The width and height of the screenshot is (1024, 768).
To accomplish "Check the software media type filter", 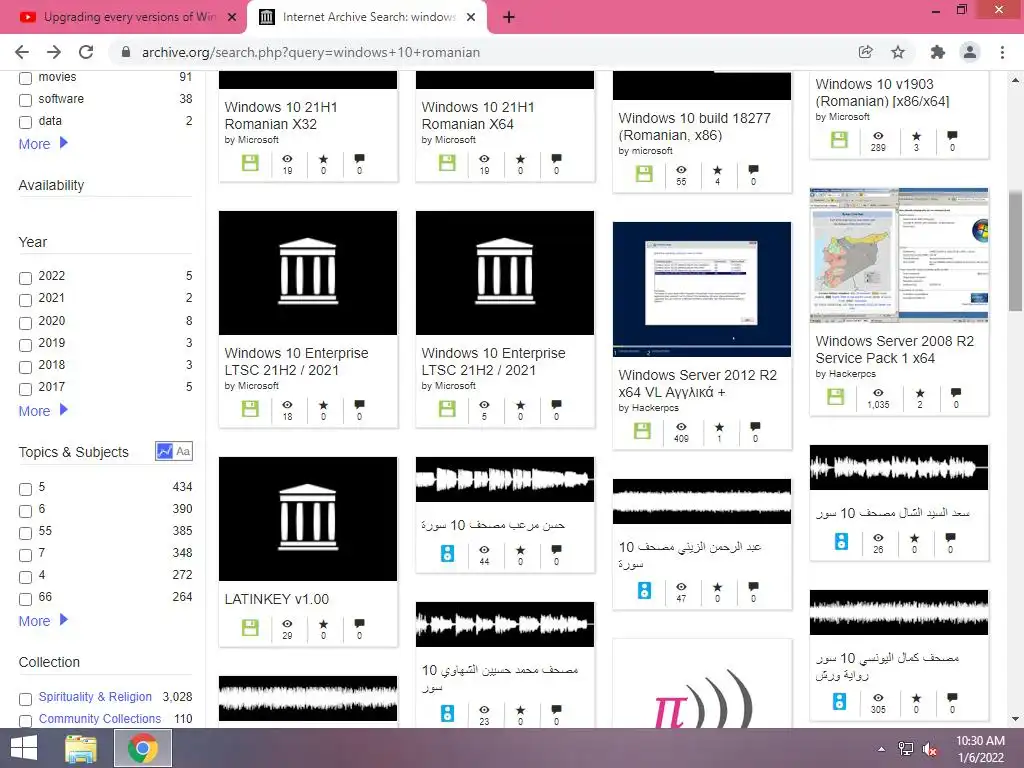I will coord(25,100).
